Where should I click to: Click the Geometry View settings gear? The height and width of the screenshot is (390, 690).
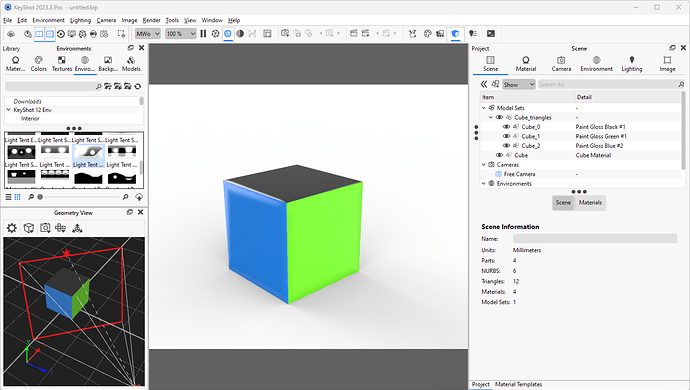(x=11, y=228)
